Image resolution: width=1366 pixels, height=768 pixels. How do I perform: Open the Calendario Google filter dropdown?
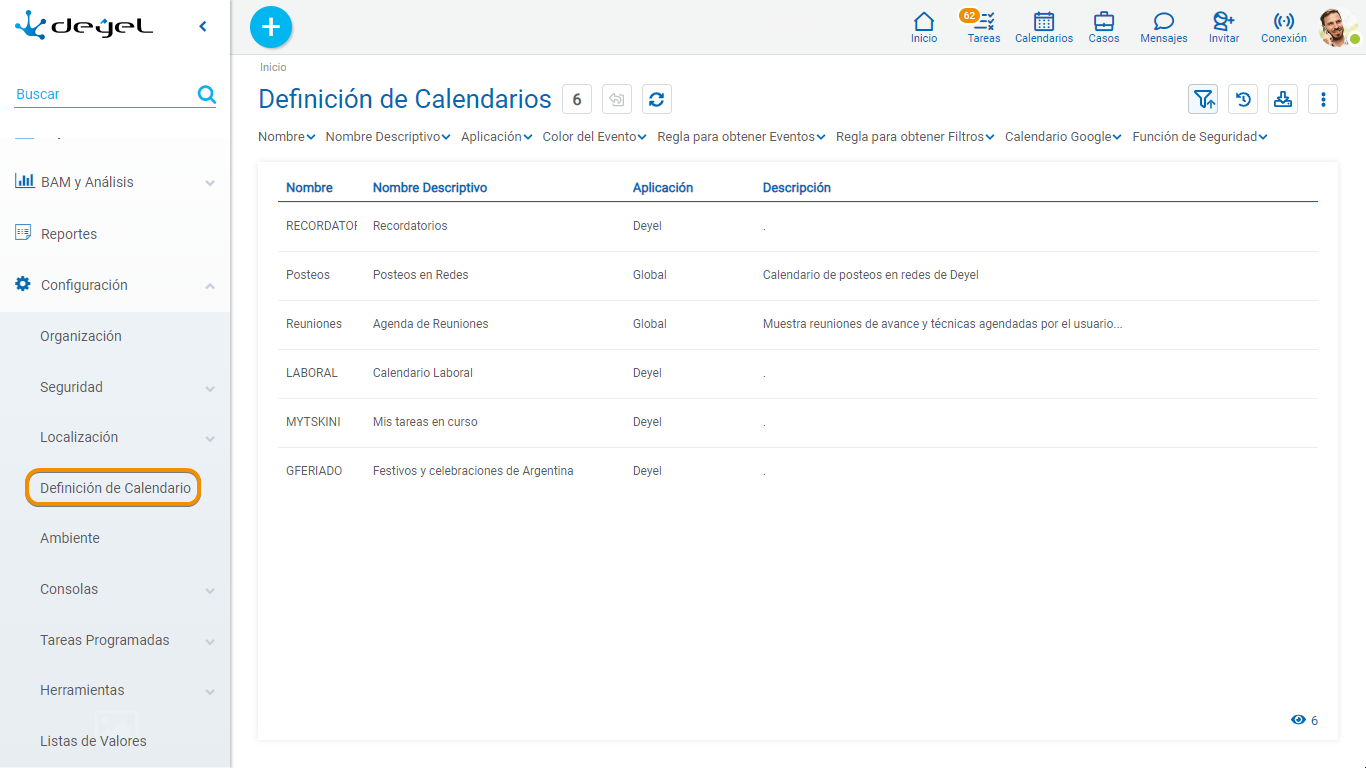pos(1061,136)
